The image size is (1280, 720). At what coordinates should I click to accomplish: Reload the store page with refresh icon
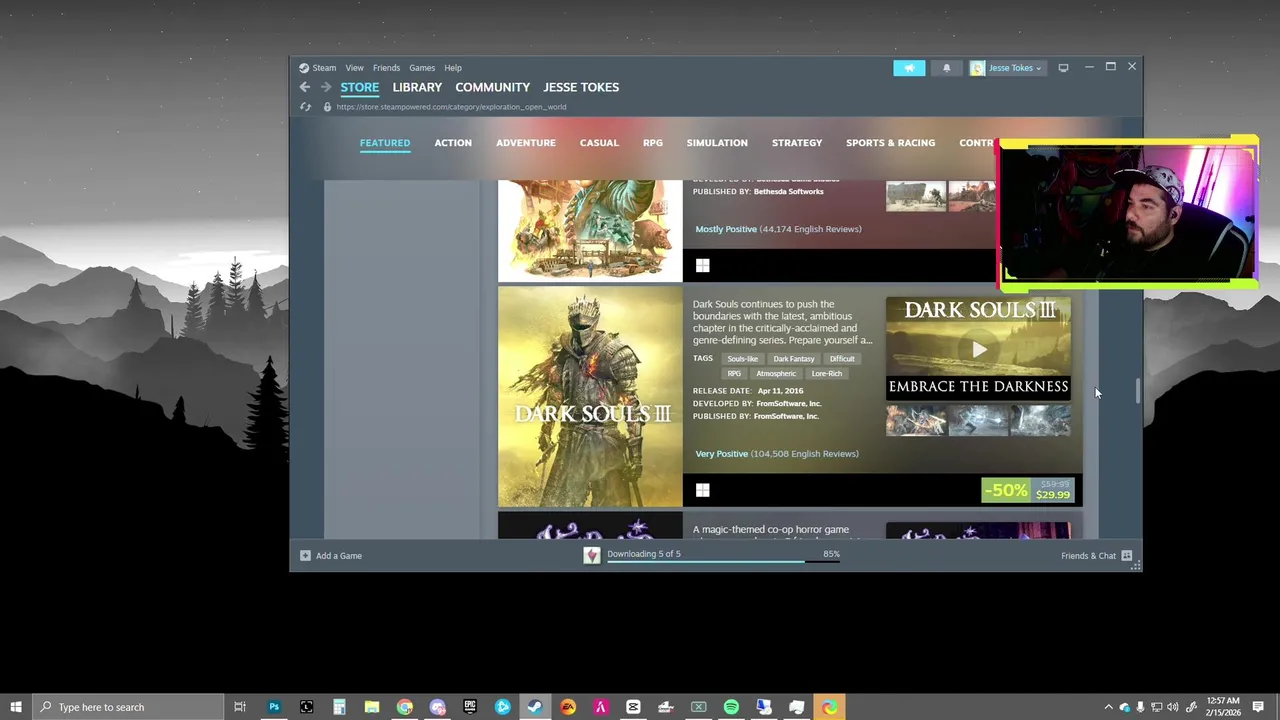(x=305, y=107)
